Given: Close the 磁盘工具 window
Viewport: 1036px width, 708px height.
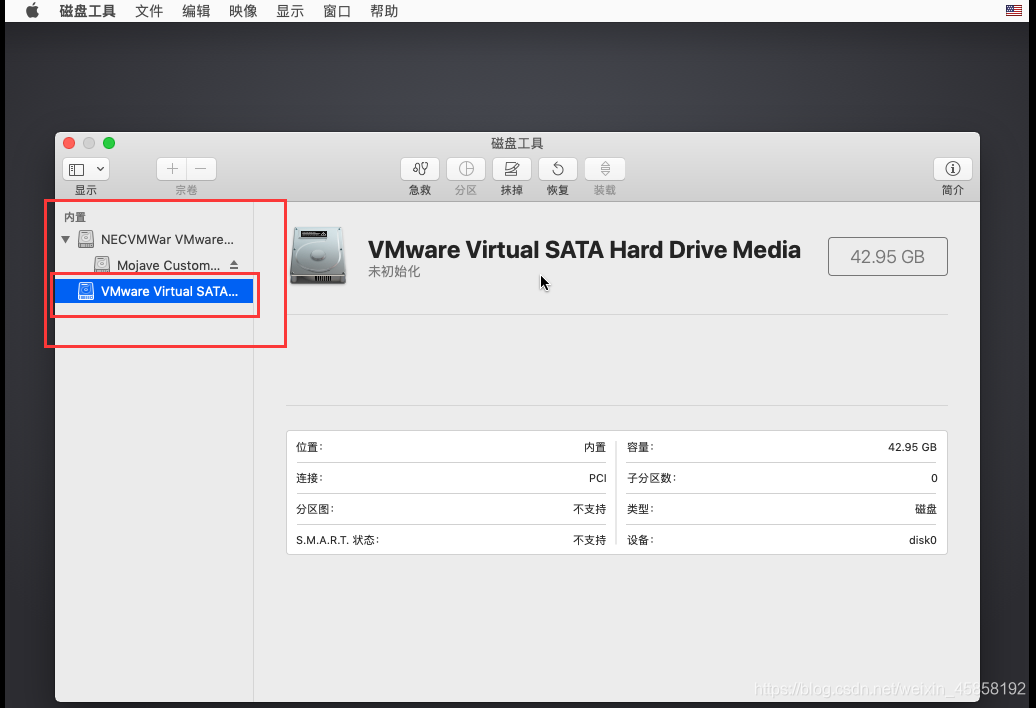Looking at the screenshot, I should (x=69, y=143).
